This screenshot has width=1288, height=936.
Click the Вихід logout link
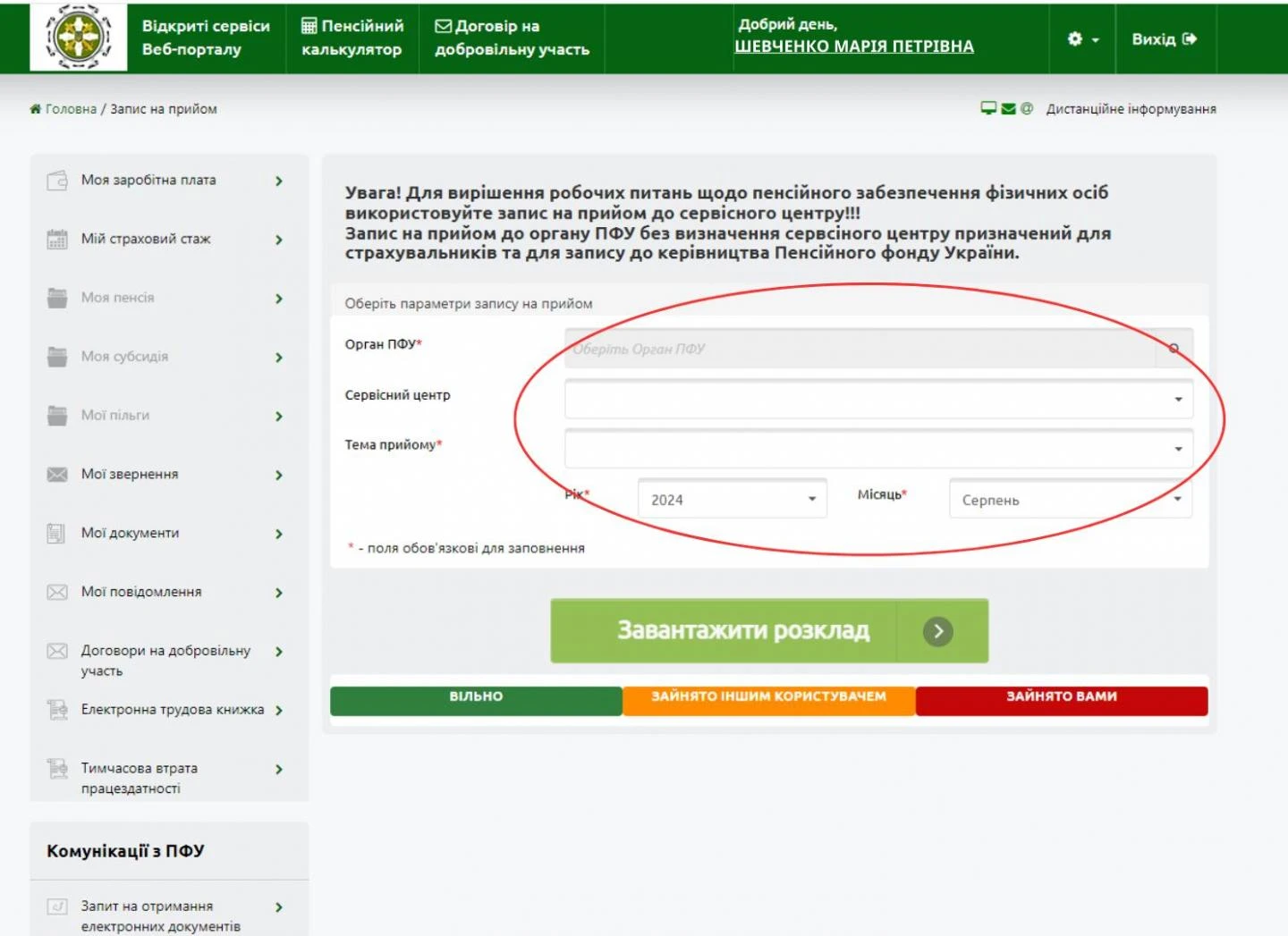pyautogui.click(x=1163, y=39)
